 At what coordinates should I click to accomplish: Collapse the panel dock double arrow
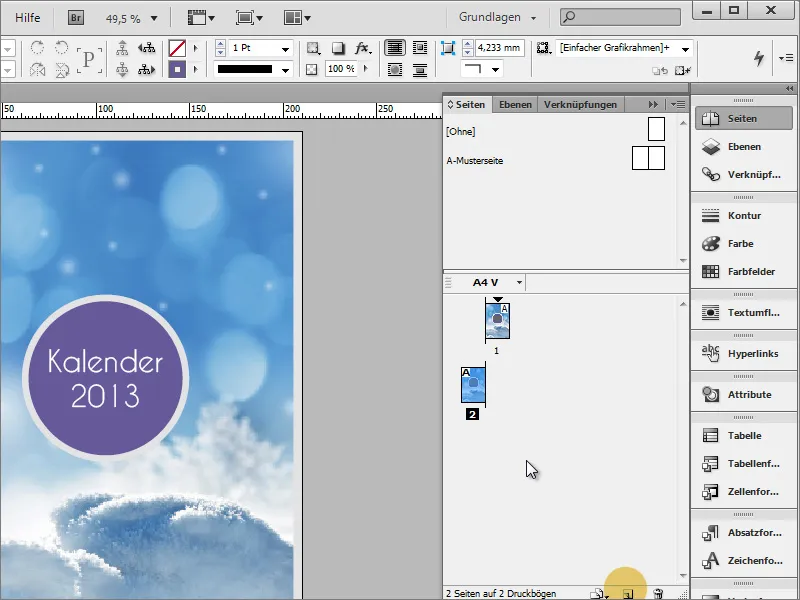(x=789, y=88)
